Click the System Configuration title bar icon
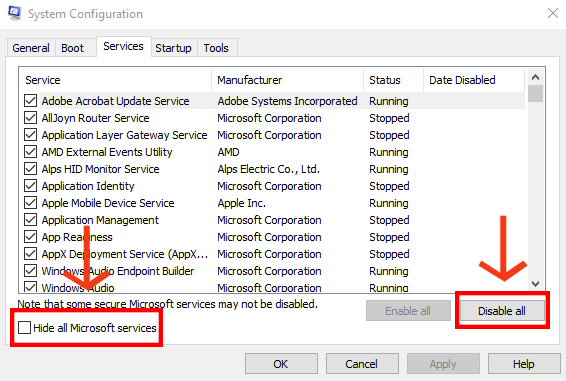Viewport: 566px width, 381px height. coord(15,13)
